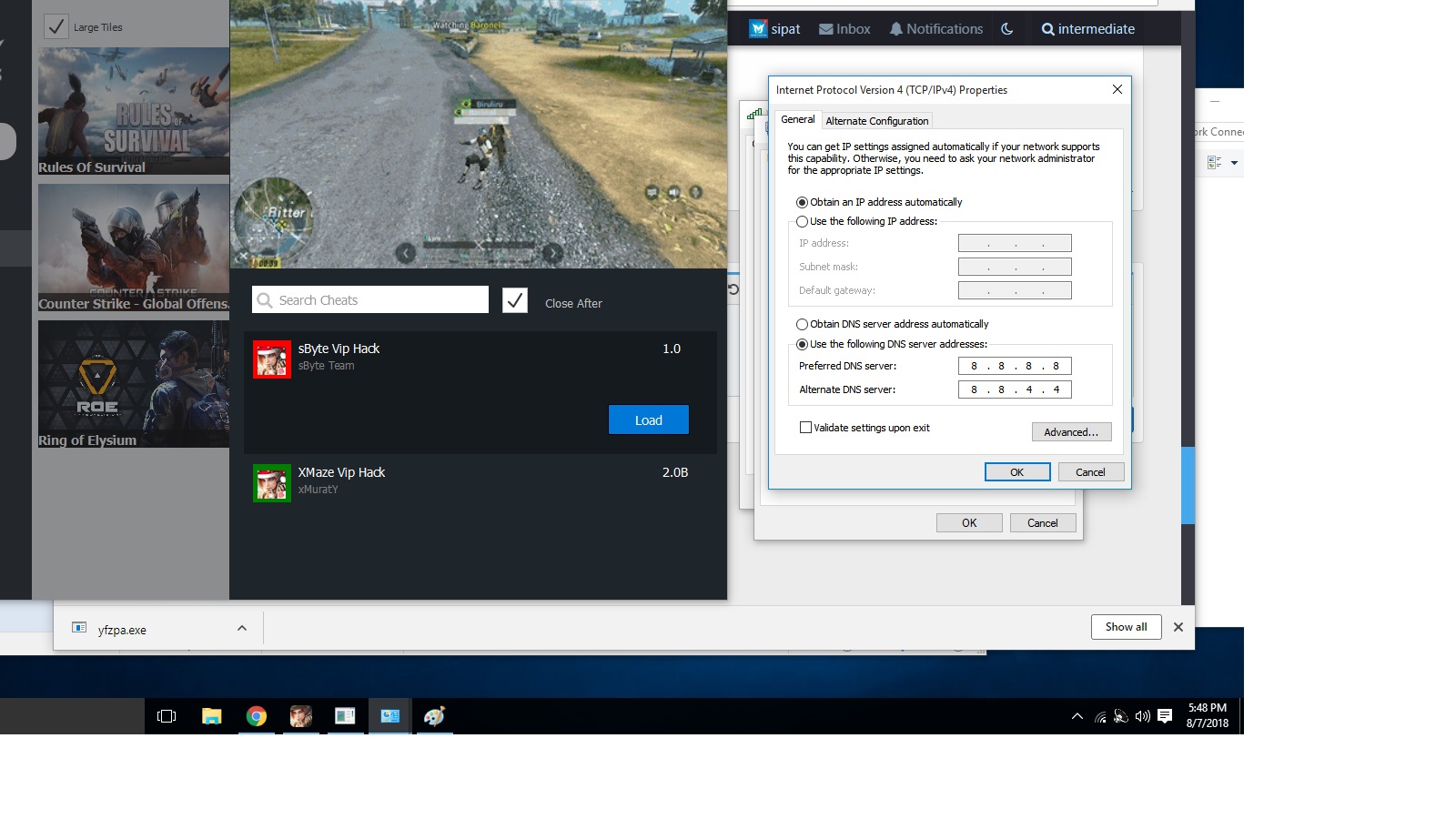Expand the yfzpa.exe download options chevron
The image size is (1456, 819).
tap(242, 628)
